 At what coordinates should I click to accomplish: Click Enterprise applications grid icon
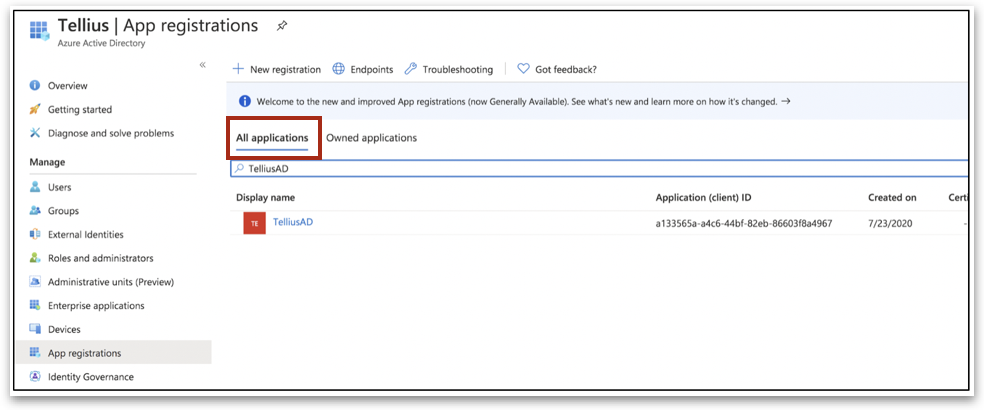pos(35,305)
